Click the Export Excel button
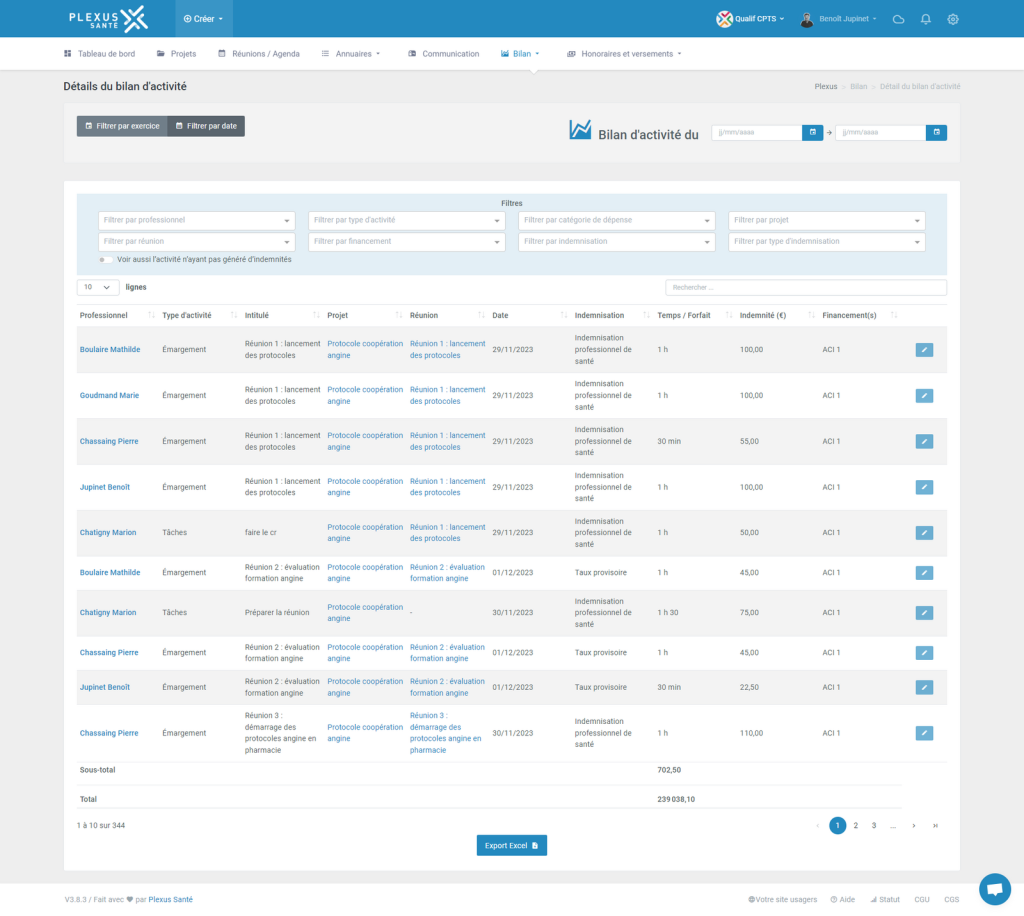The height and width of the screenshot is (916, 1024). click(x=511, y=846)
